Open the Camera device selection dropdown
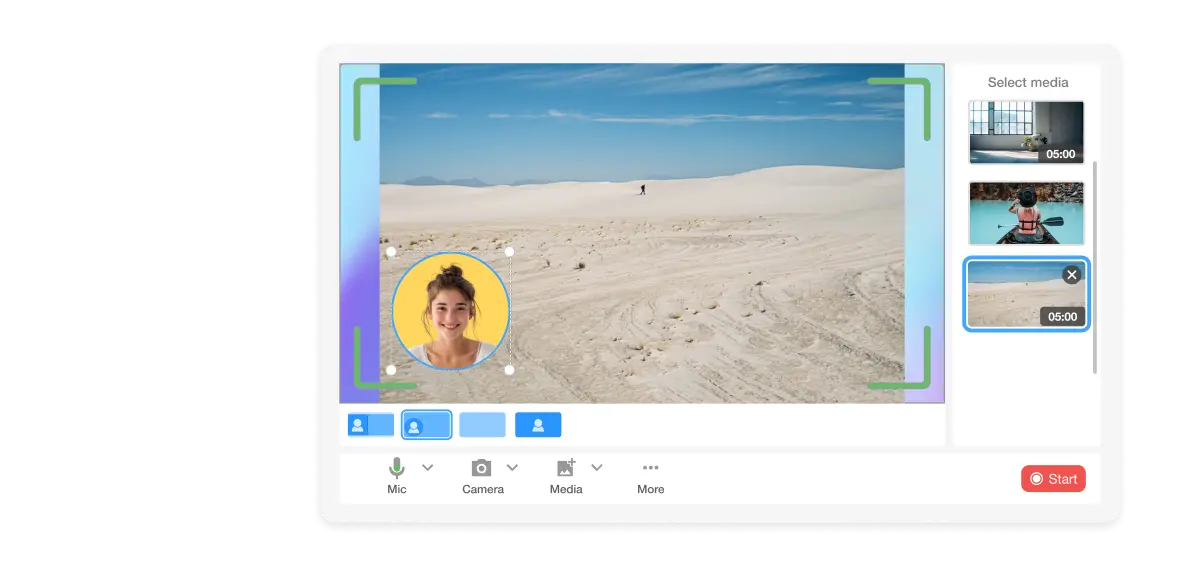The image size is (1200, 576). (x=513, y=466)
